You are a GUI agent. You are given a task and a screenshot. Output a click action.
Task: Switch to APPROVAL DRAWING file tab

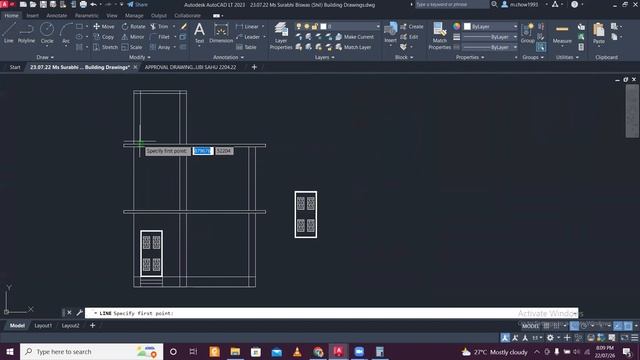click(x=191, y=67)
